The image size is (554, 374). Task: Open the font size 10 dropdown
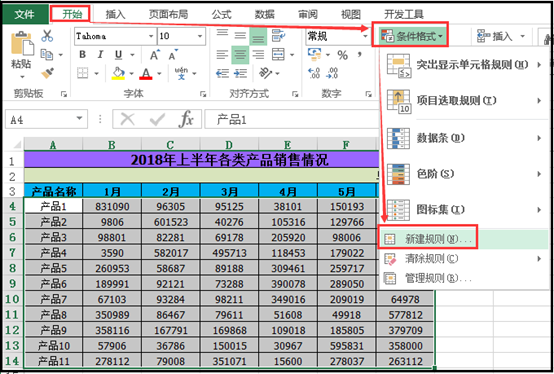200,36
